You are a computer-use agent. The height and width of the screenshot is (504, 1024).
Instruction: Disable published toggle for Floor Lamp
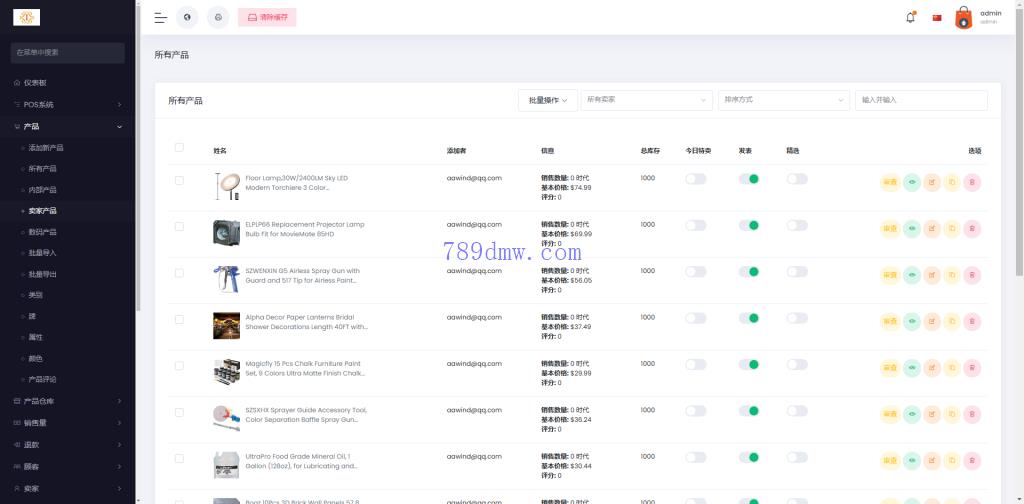[749, 179]
